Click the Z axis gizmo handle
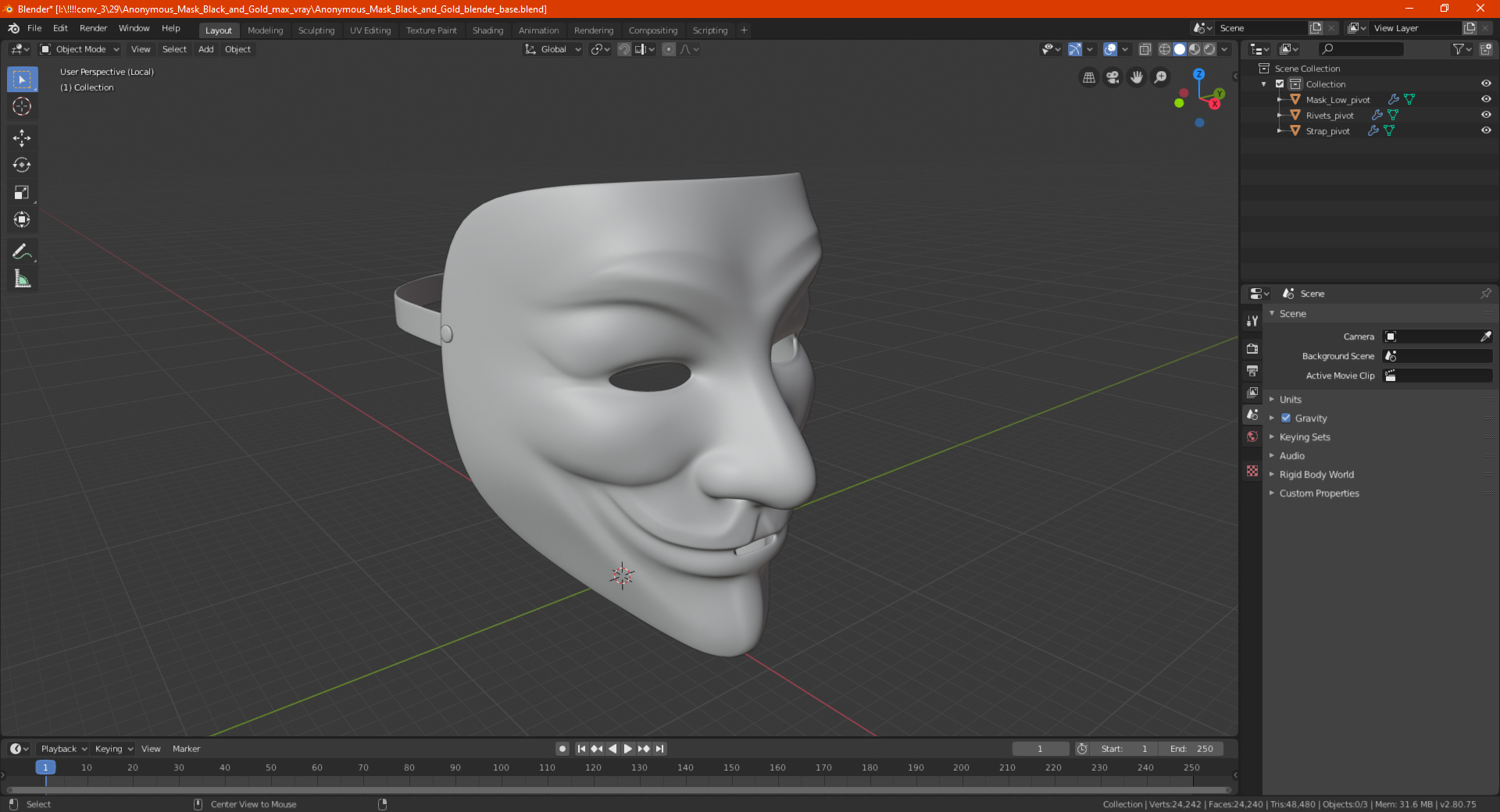The height and width of the screenshot is (812, 1500). [1198, 74]
